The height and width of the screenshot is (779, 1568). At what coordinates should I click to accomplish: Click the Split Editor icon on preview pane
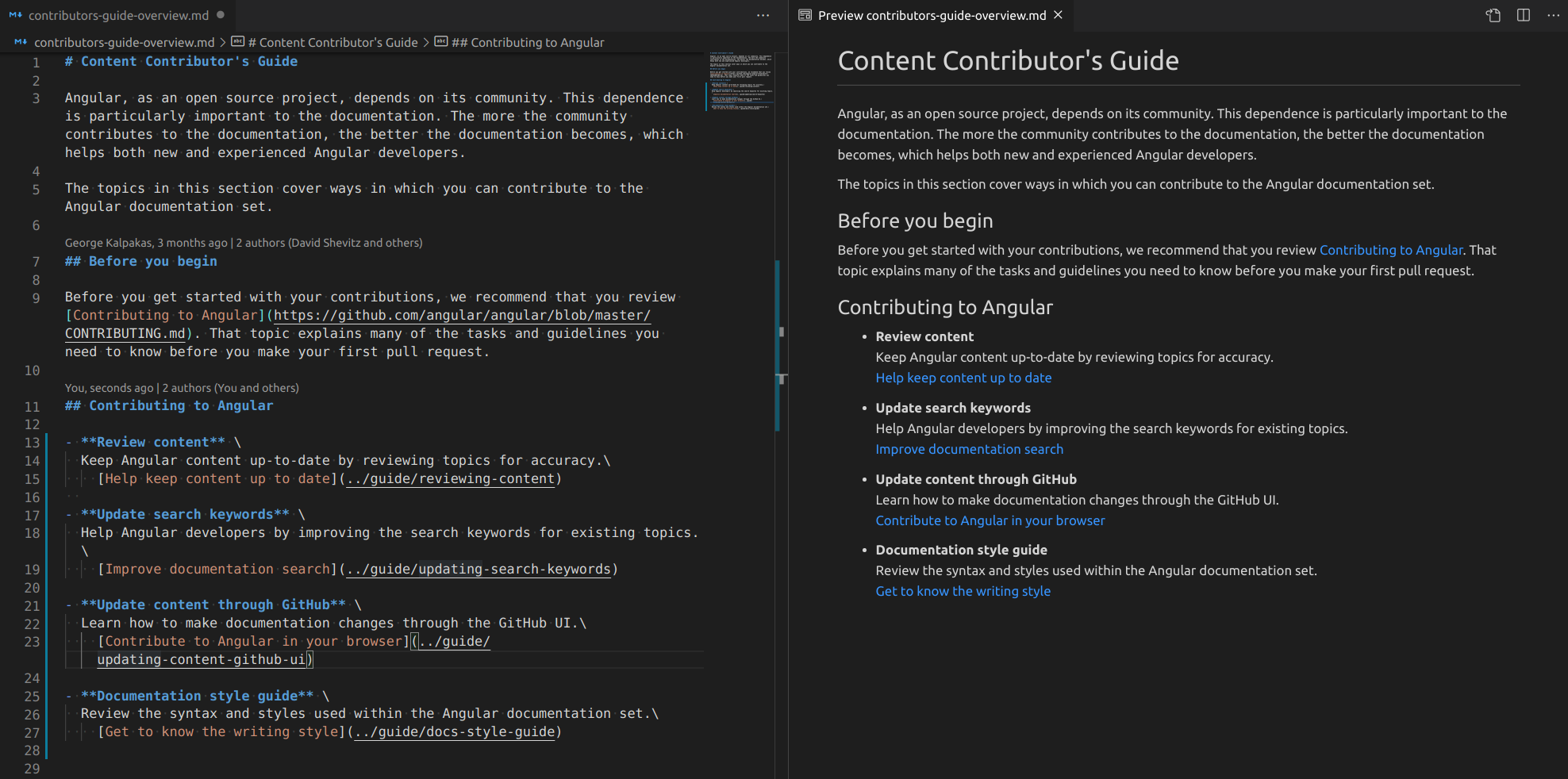[x=1524, y=15]
